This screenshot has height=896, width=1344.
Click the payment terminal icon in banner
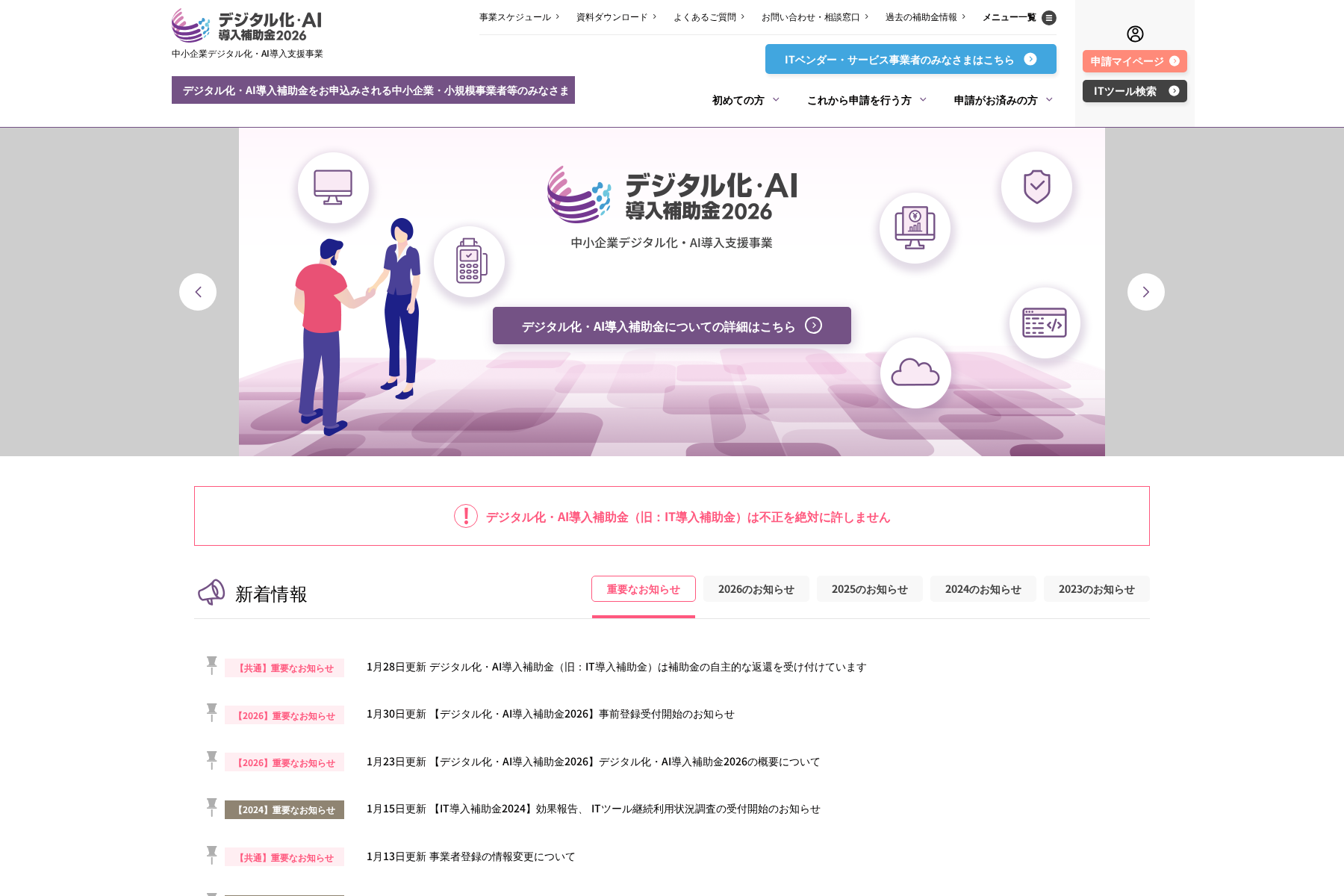point(470,261)
